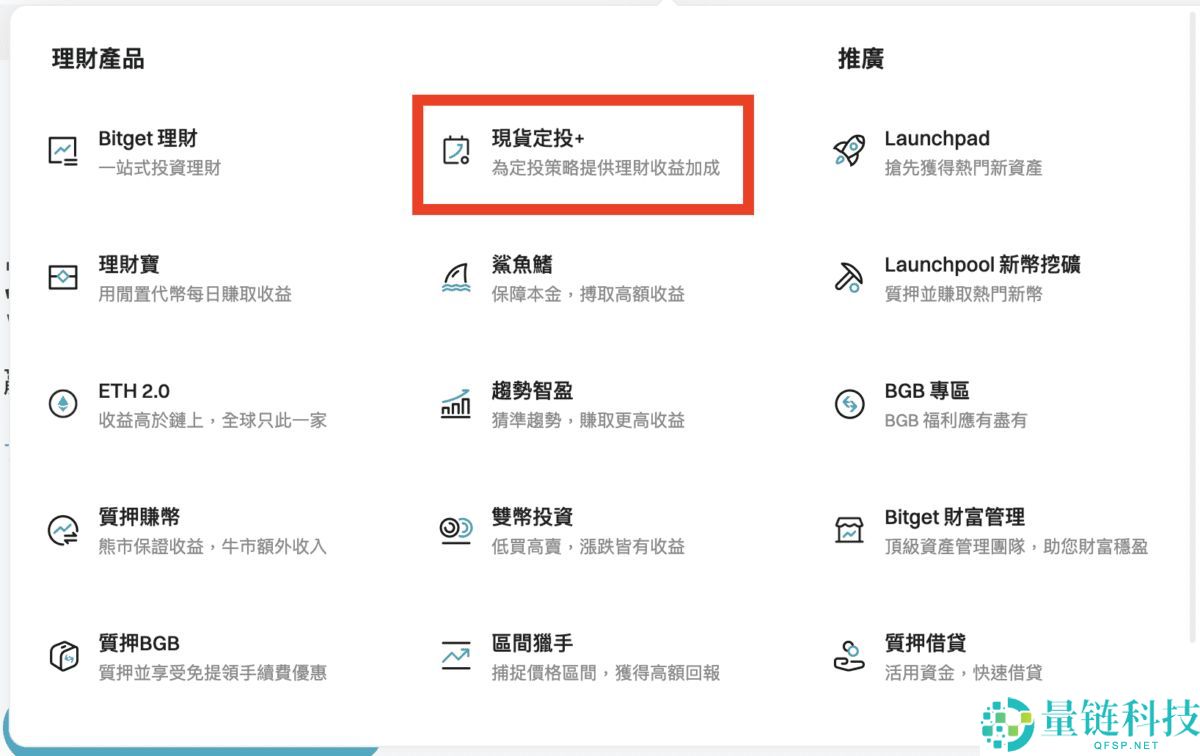Click the Bitget 財富管理 briefcase icon
Viewport: 1200px width, 756px height.
click(x=849, y=529)
